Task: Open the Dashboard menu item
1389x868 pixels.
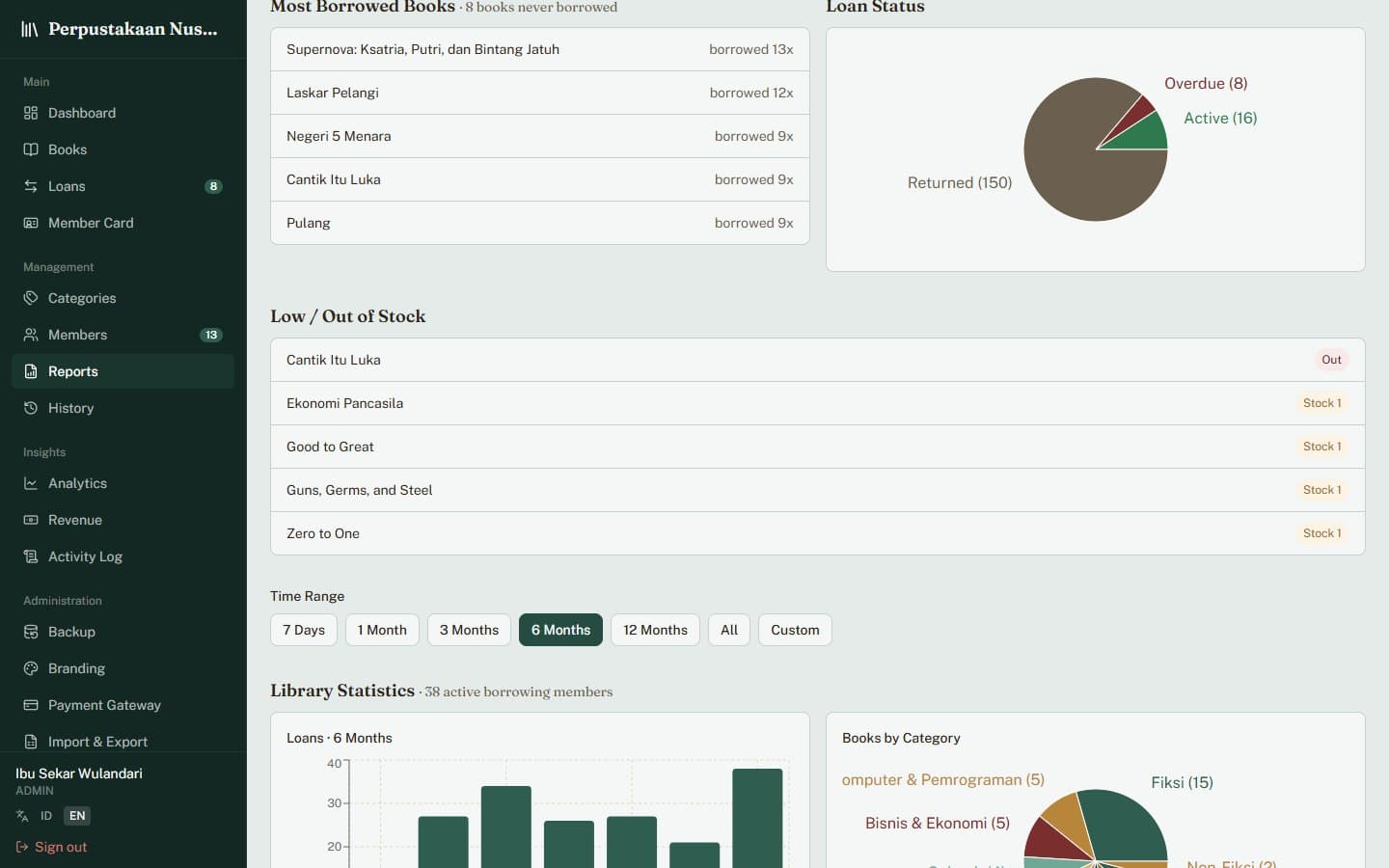Action: coord(123,113)
